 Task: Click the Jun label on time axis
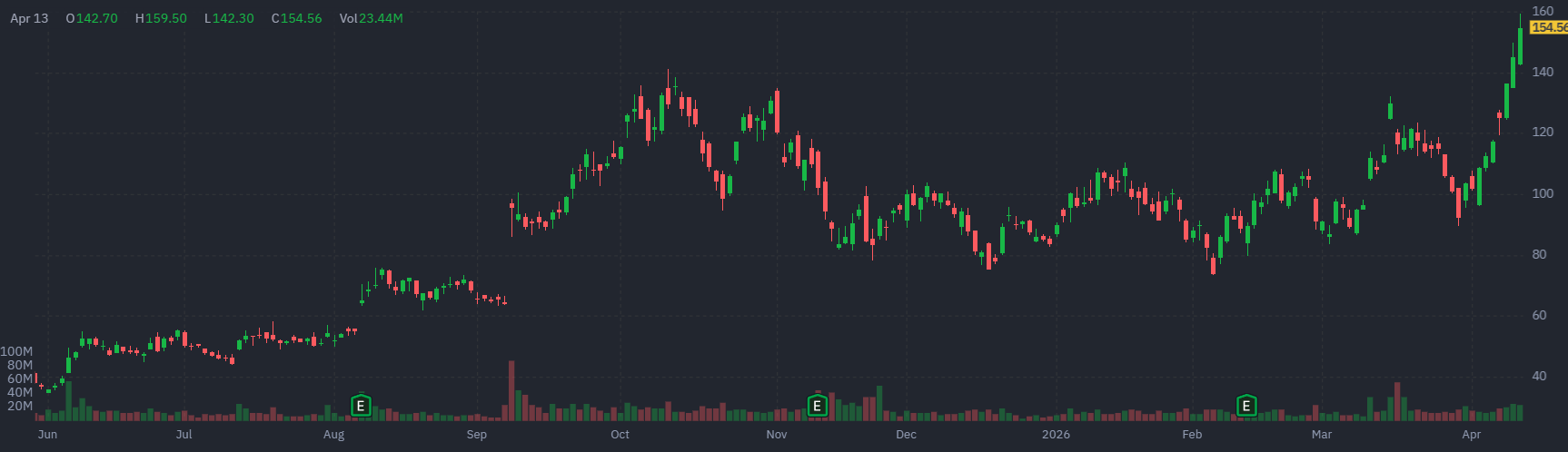pyautogui.click(x=47, y=435)
